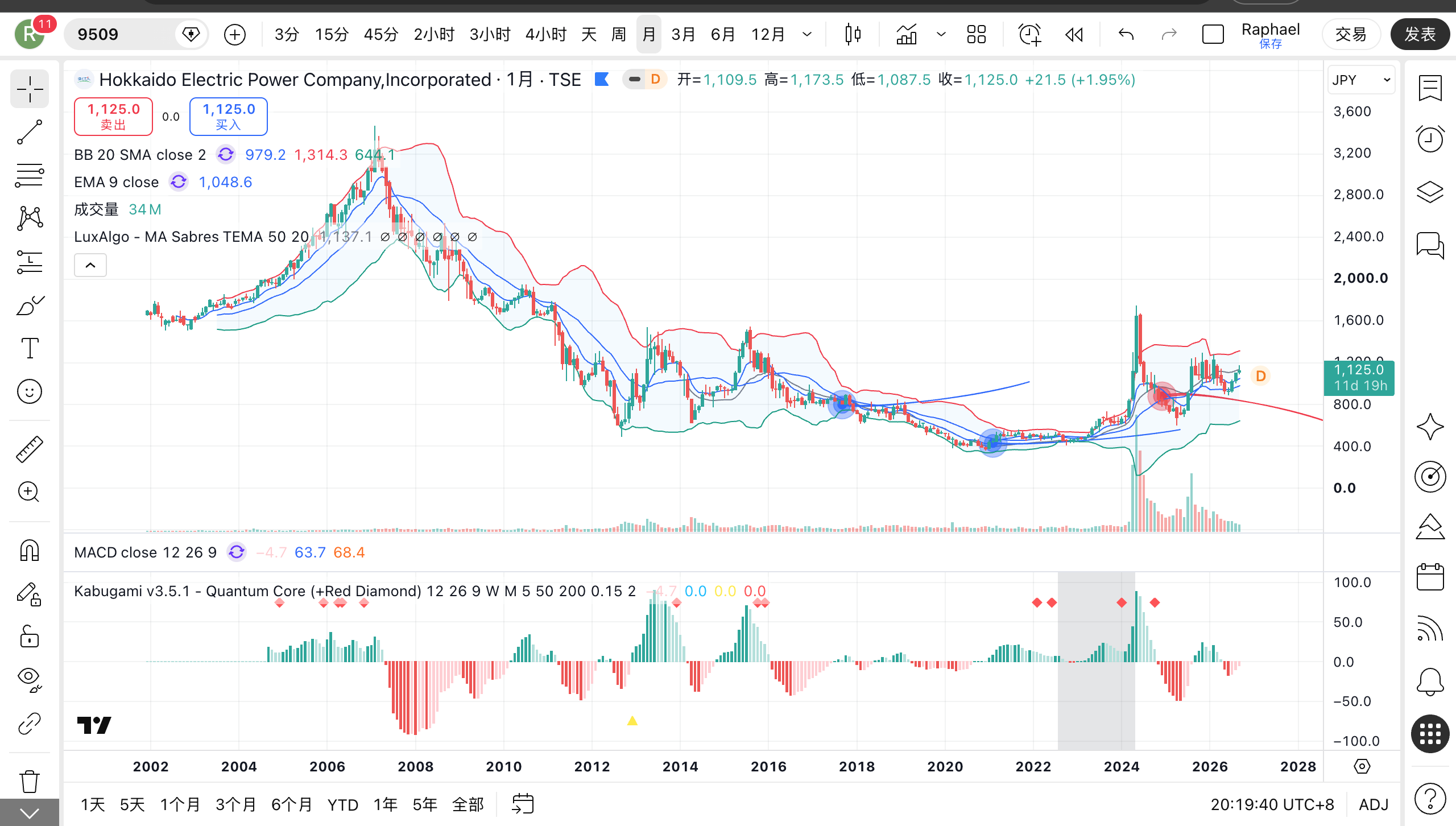This screenshot has height=826, width=1456.
Task: Click the layout square selector
Action: tap(1213, 35)
